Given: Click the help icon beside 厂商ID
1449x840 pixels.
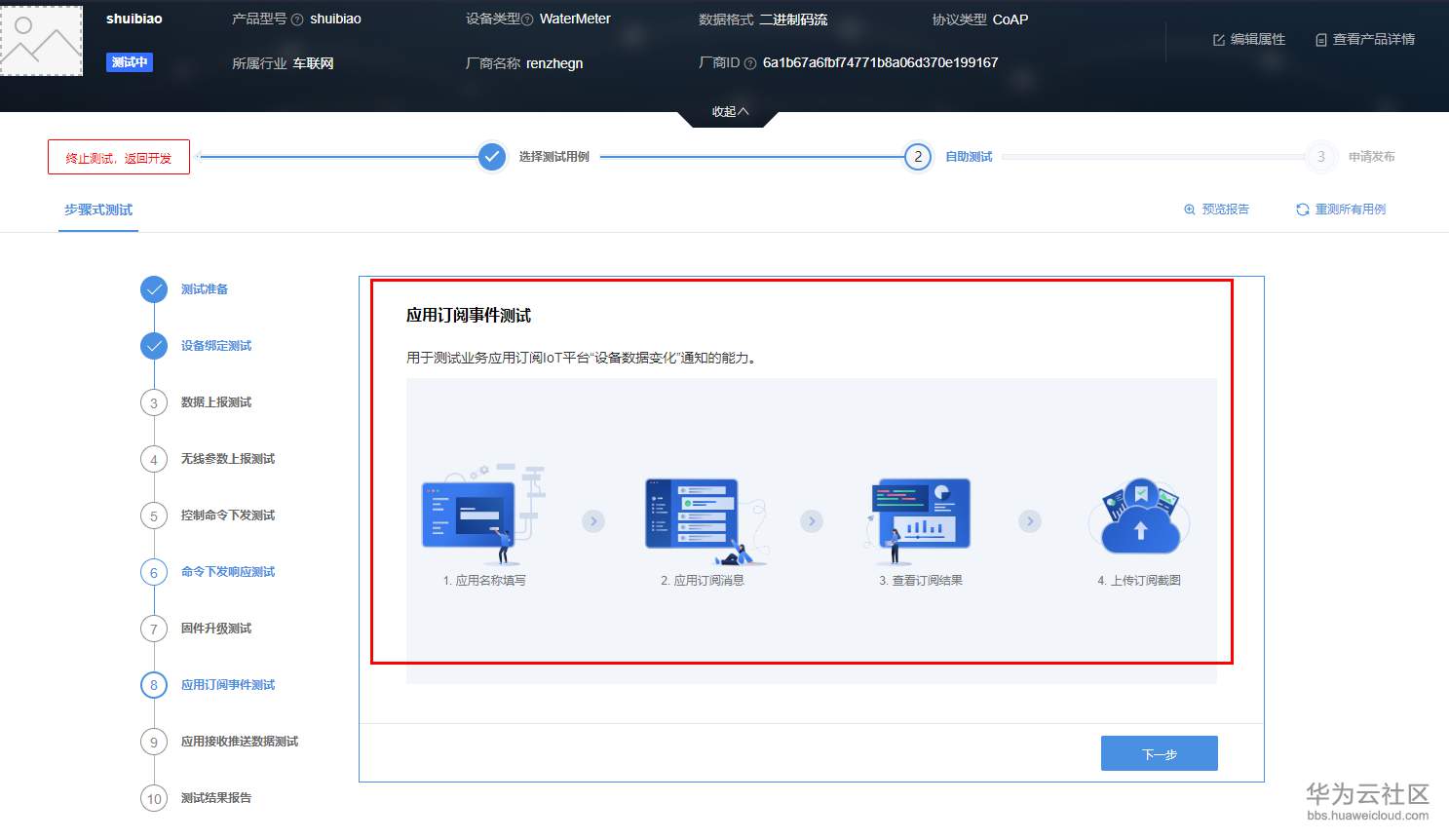Looking at the screenshot, I should [750, 63].
